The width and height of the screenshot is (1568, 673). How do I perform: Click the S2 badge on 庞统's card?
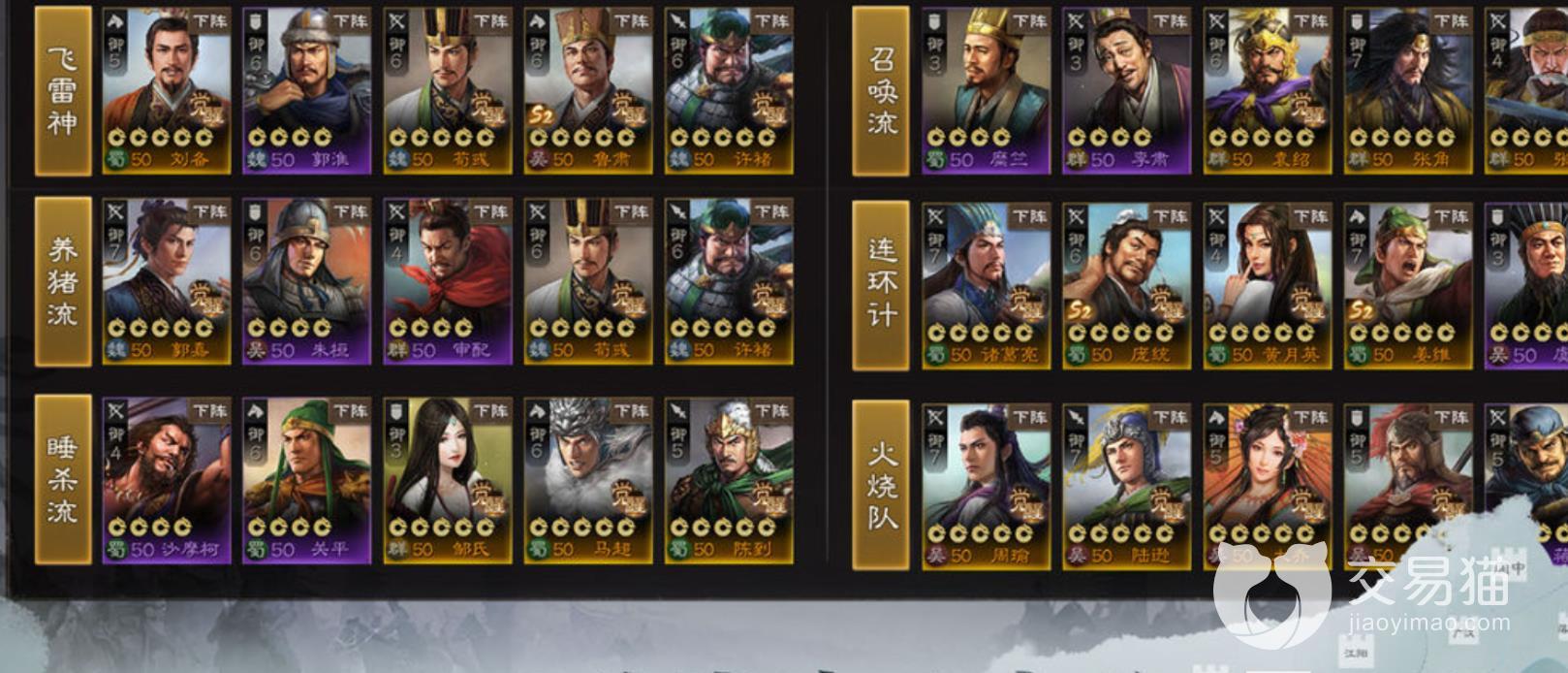1080,310
